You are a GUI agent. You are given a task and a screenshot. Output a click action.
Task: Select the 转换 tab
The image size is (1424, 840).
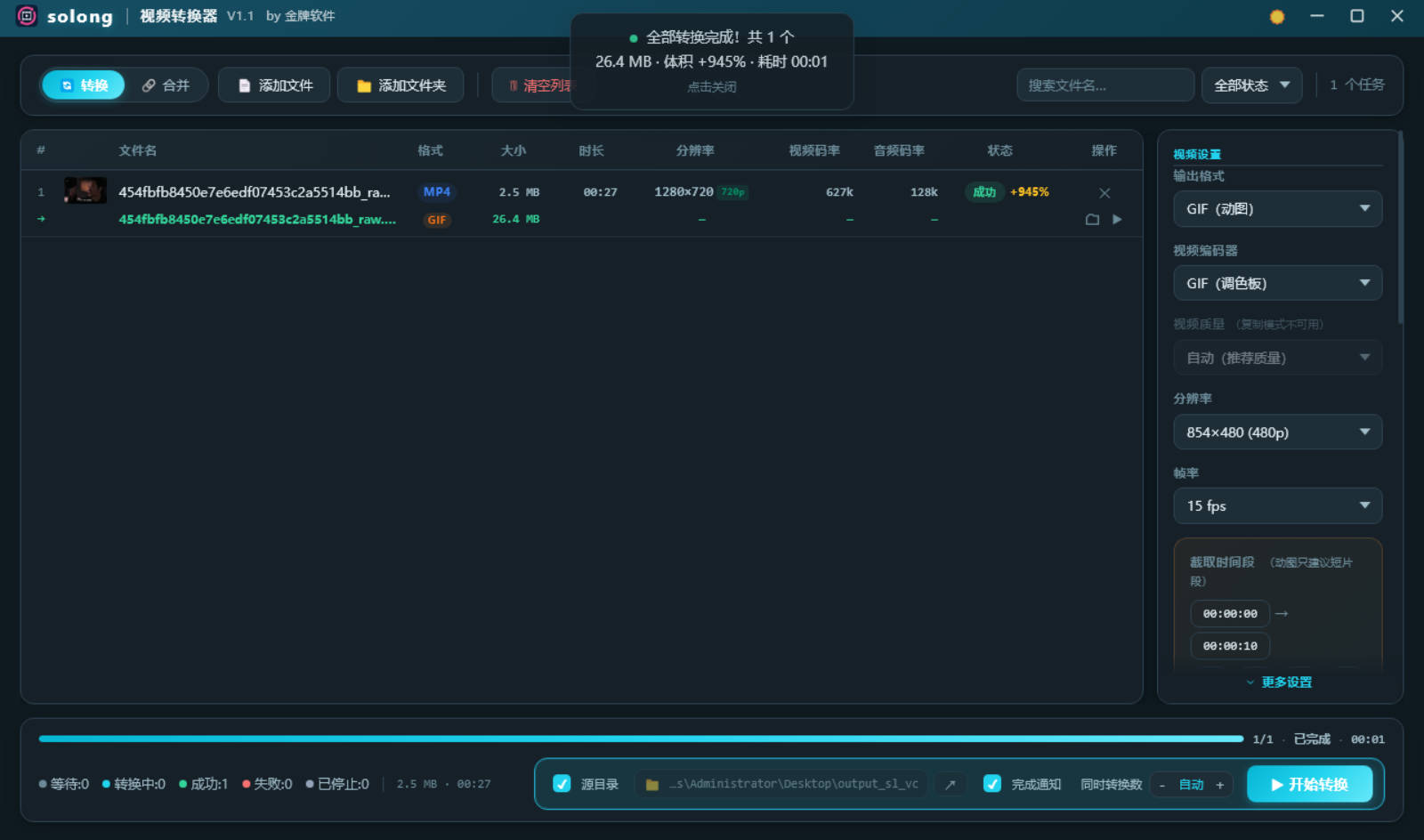pos(82,85)
